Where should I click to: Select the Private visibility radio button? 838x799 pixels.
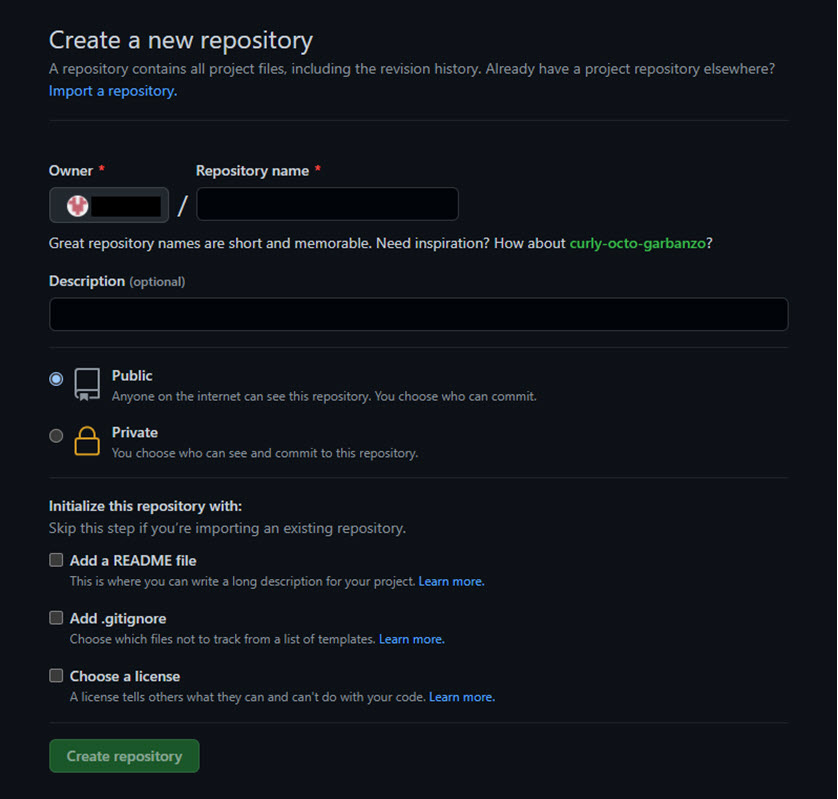click(56, 435)
